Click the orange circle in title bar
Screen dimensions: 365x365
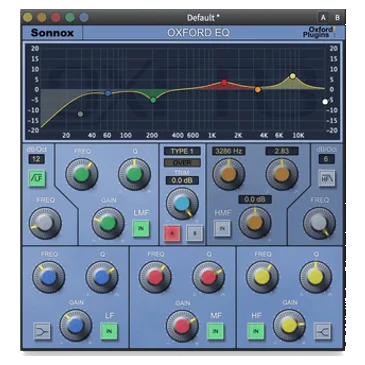42,17
